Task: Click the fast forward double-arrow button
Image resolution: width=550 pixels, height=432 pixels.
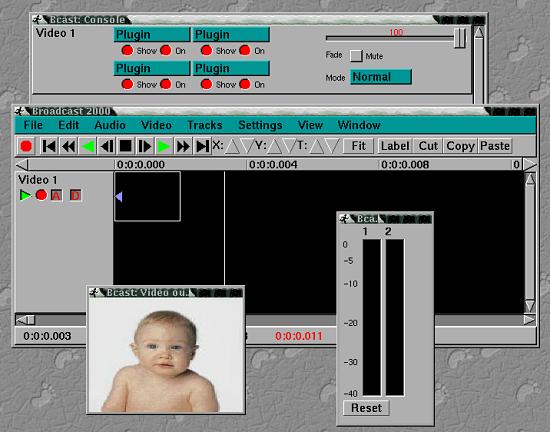Action: [183, 146]
